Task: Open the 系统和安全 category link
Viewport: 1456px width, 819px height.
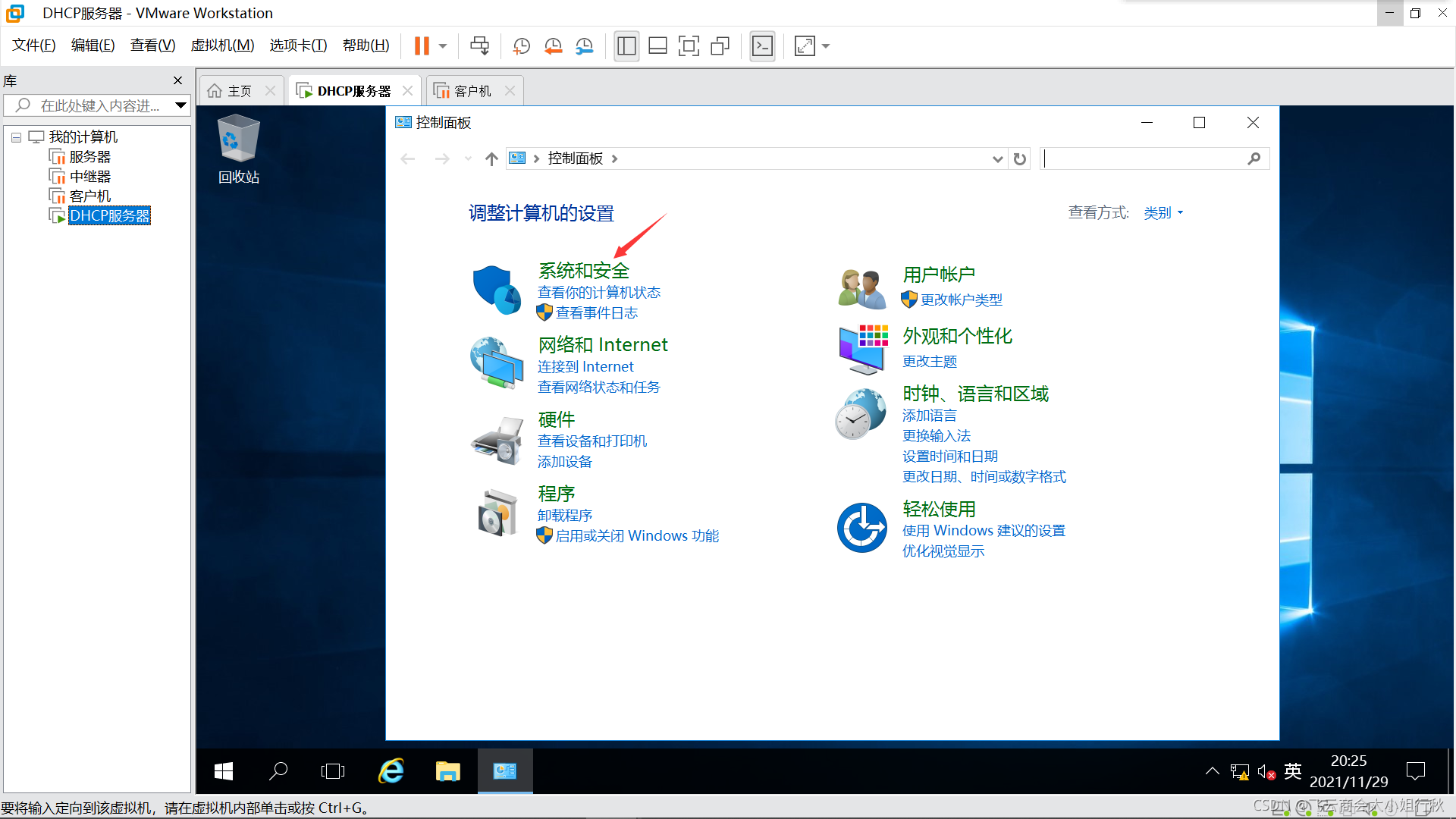Action: pos(583,271)
